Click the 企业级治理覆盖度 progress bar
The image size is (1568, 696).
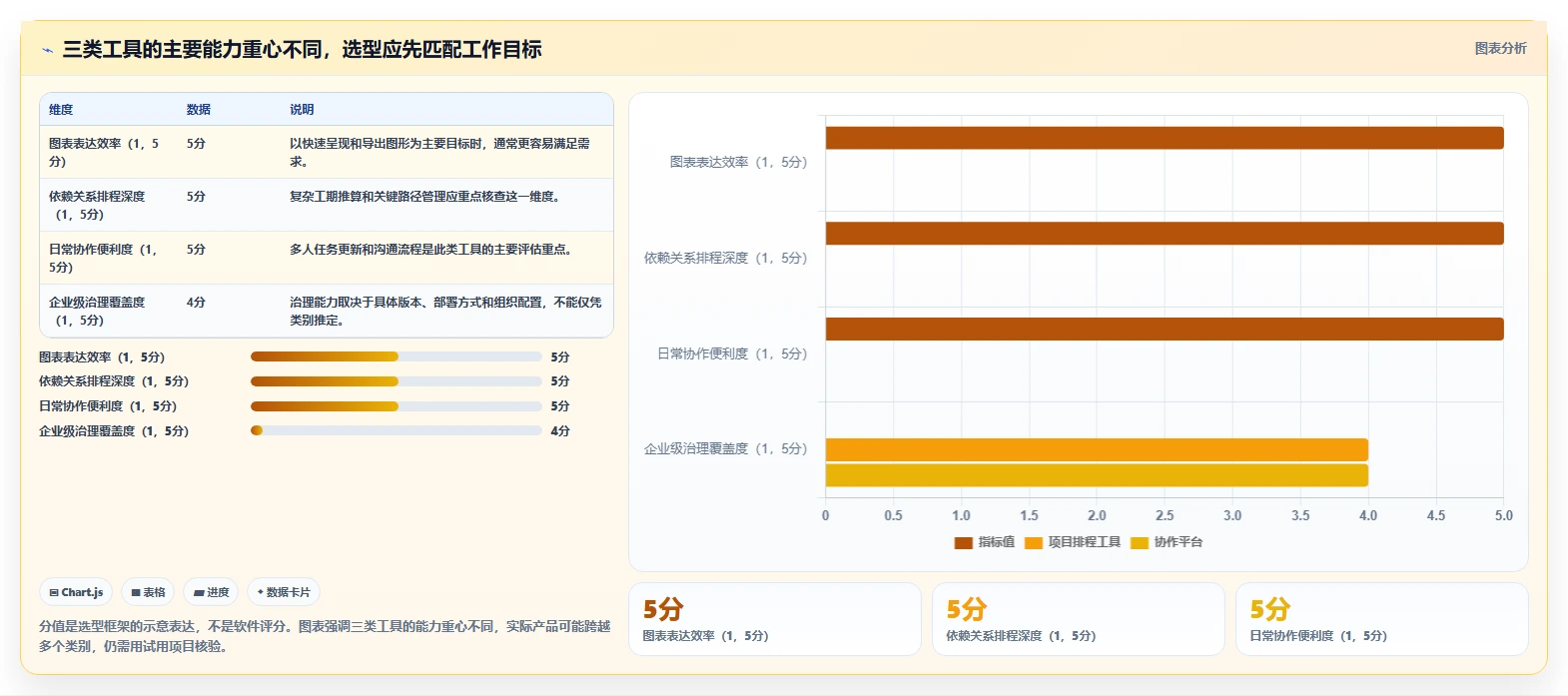click(396, 431)
